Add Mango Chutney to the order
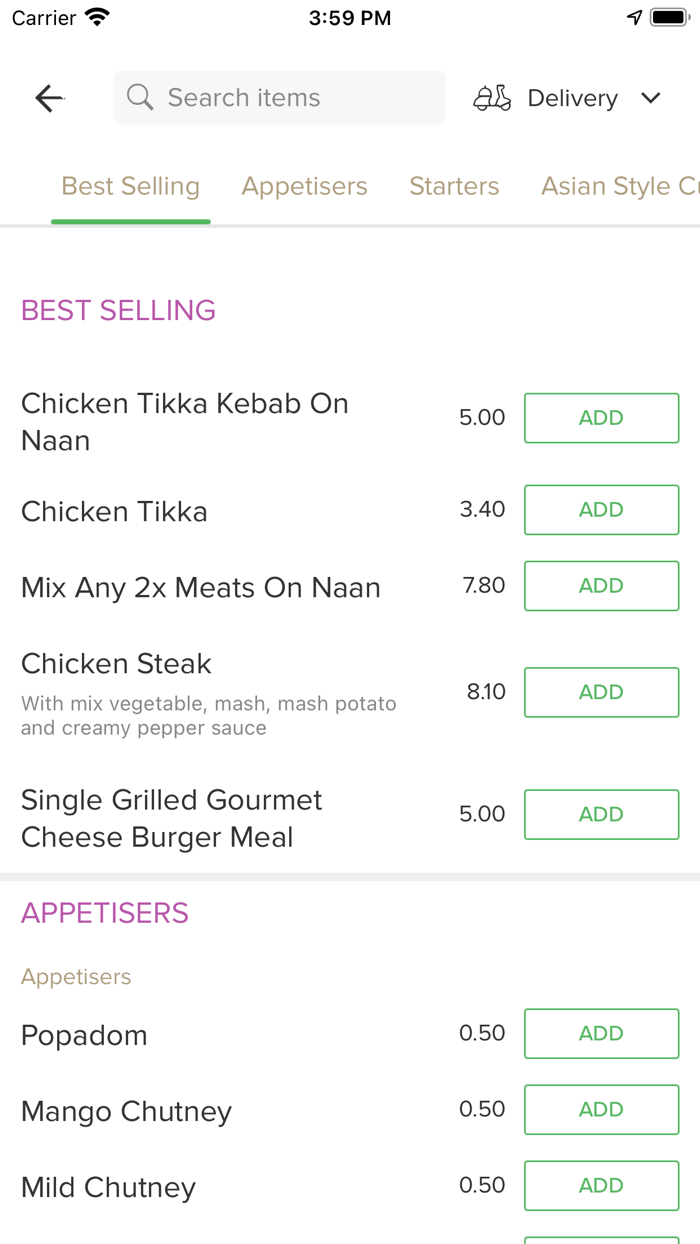Screen dimensions: 700x1244 pyautogui.click(x=601, y=1109)
